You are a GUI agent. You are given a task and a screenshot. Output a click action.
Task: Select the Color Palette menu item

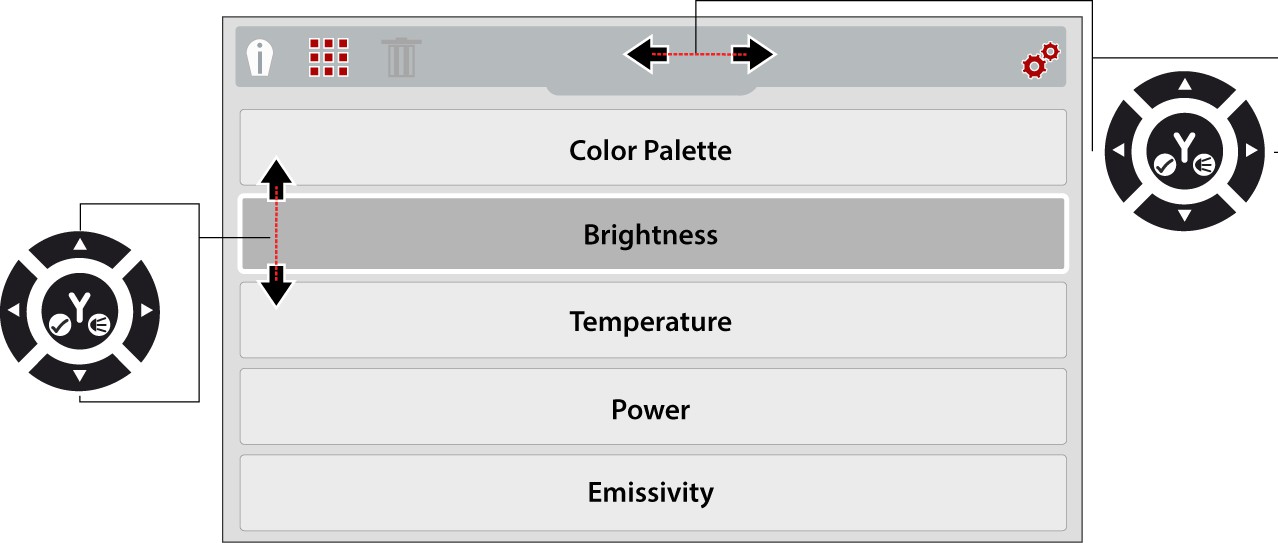tap(652, 148)
